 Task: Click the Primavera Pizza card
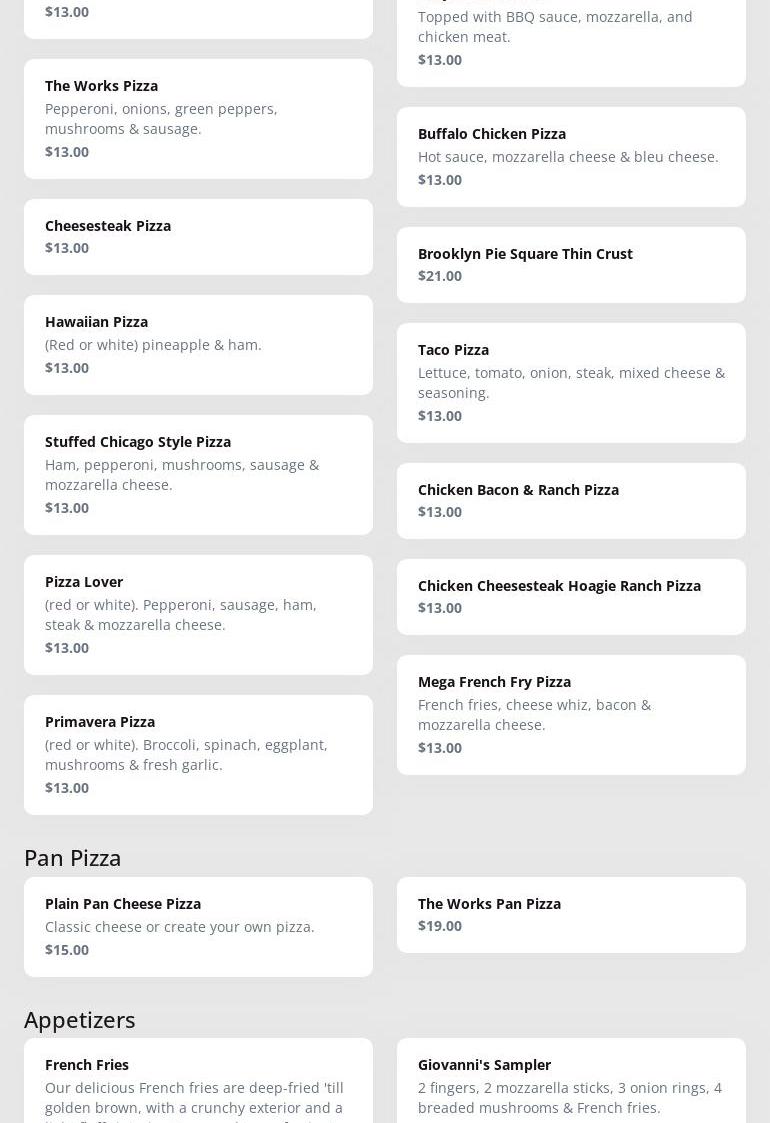198,754
